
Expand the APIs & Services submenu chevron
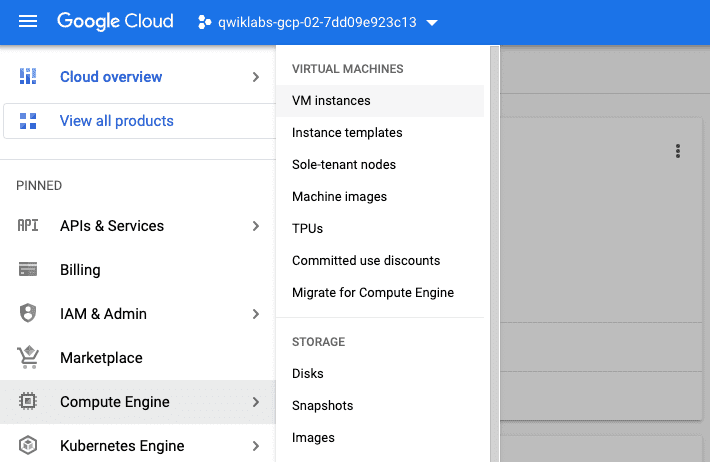[x=256, y=226]
